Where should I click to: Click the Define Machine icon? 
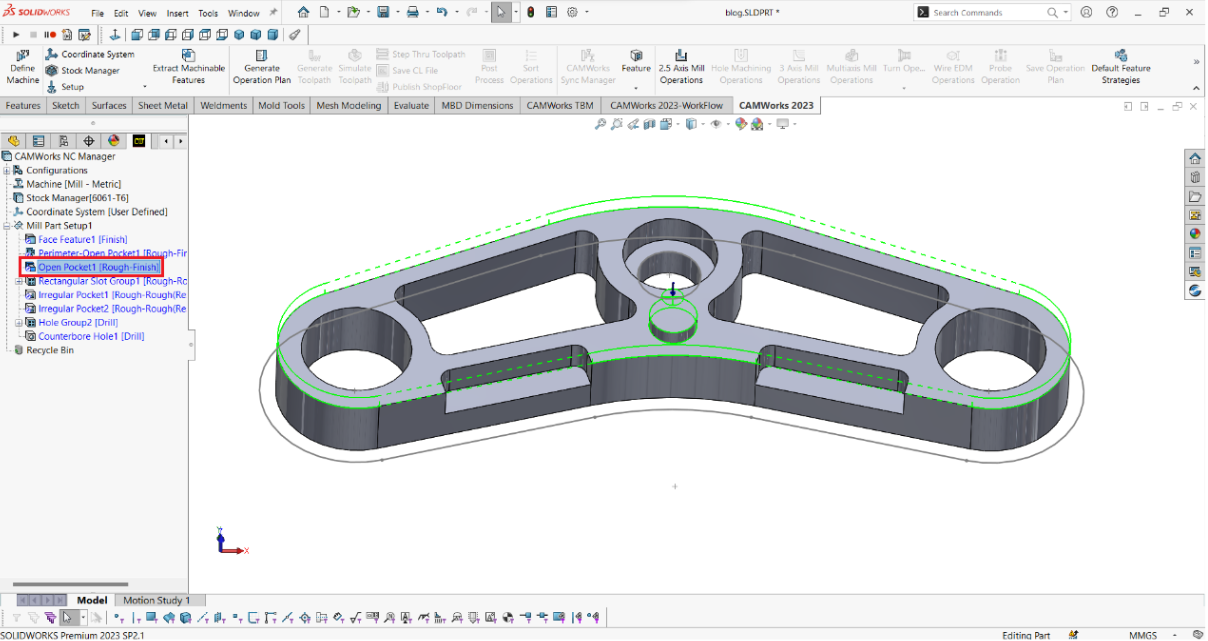[23, 57]
